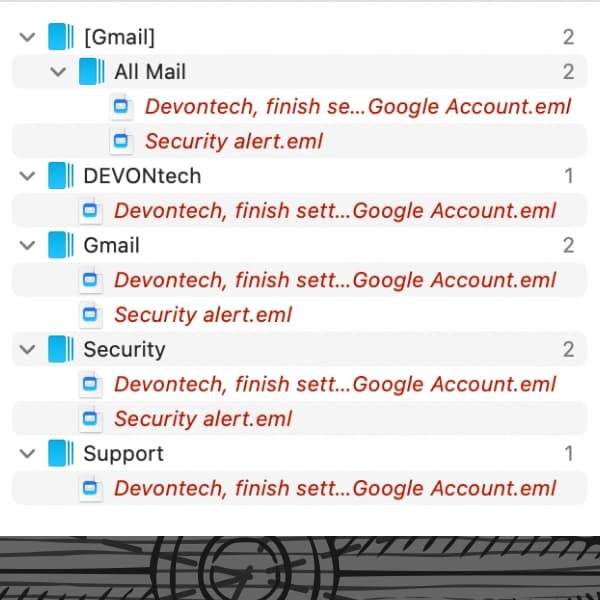The image size is (600, 600).
Task: Click email icon of Security alert.eml under All Mail
Action: [121, 141]
